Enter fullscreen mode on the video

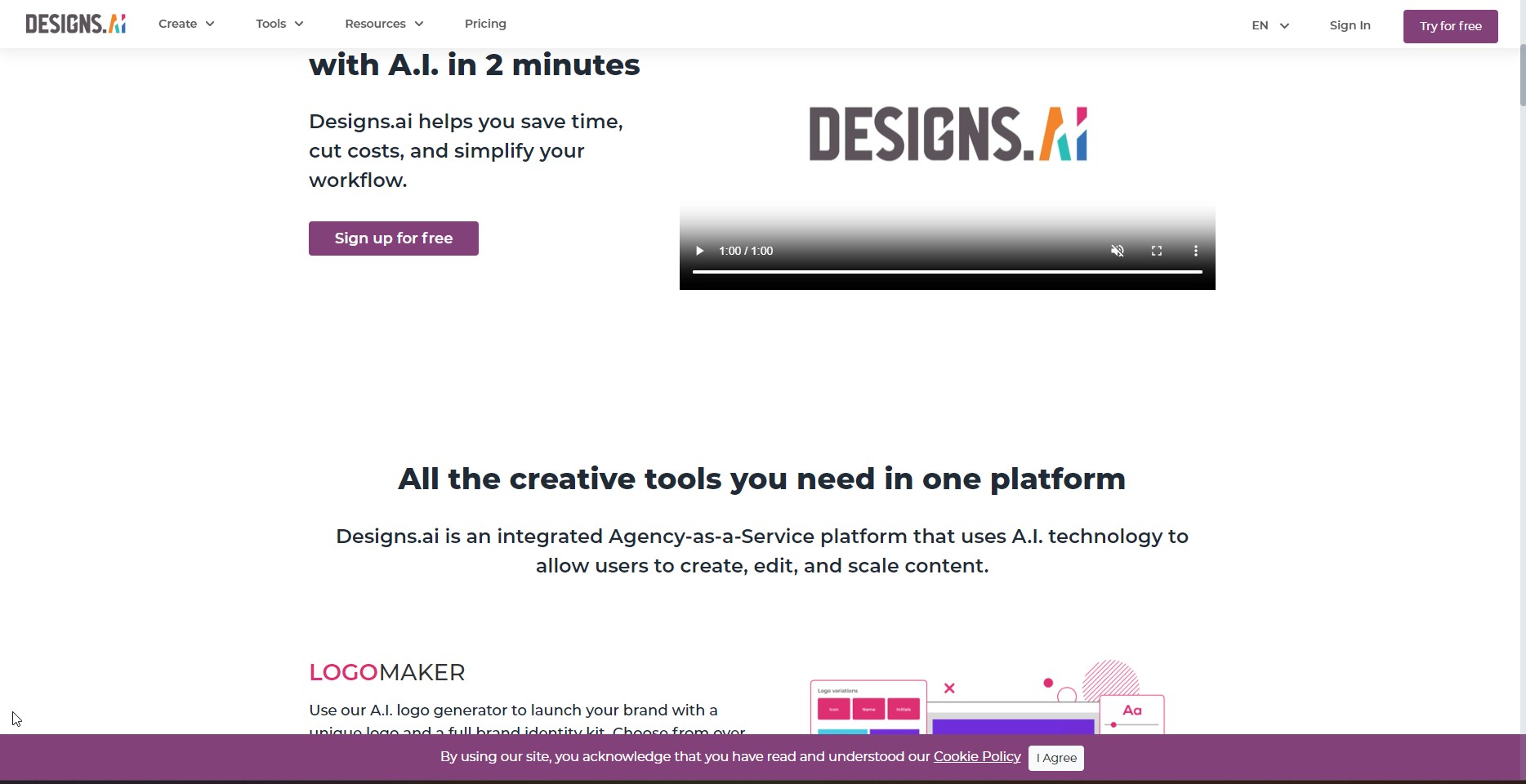[x=1157, y=251]
